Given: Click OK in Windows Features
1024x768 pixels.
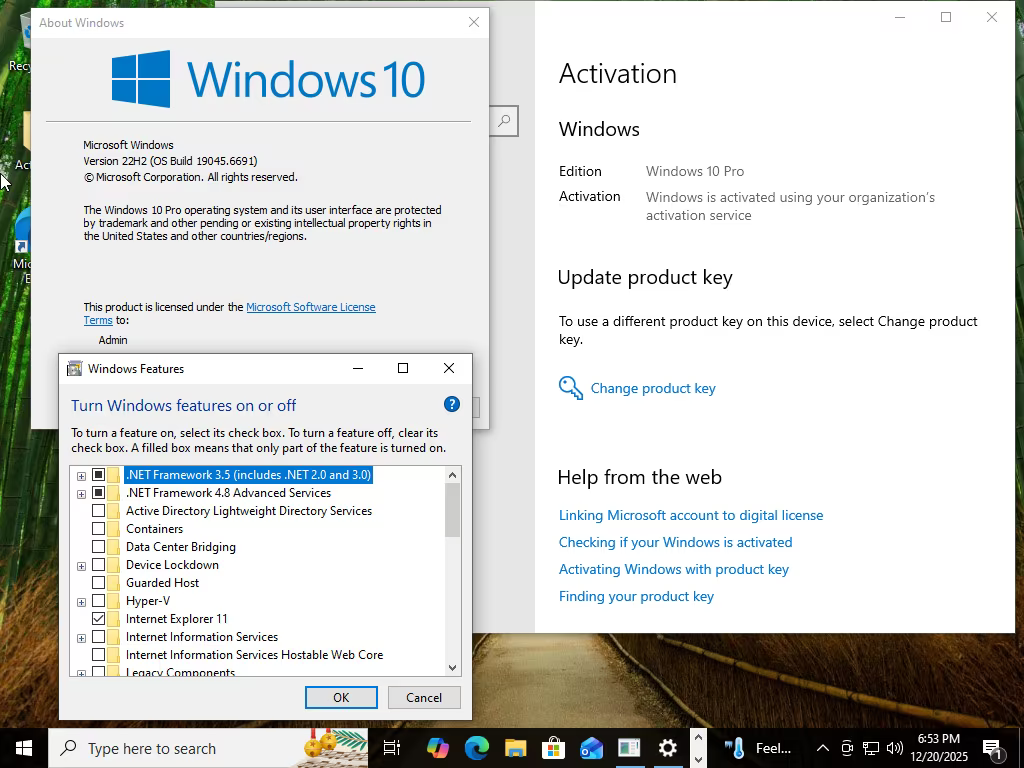Looking at the screenshot, I should pyautogui.click(x=341, y=697).
